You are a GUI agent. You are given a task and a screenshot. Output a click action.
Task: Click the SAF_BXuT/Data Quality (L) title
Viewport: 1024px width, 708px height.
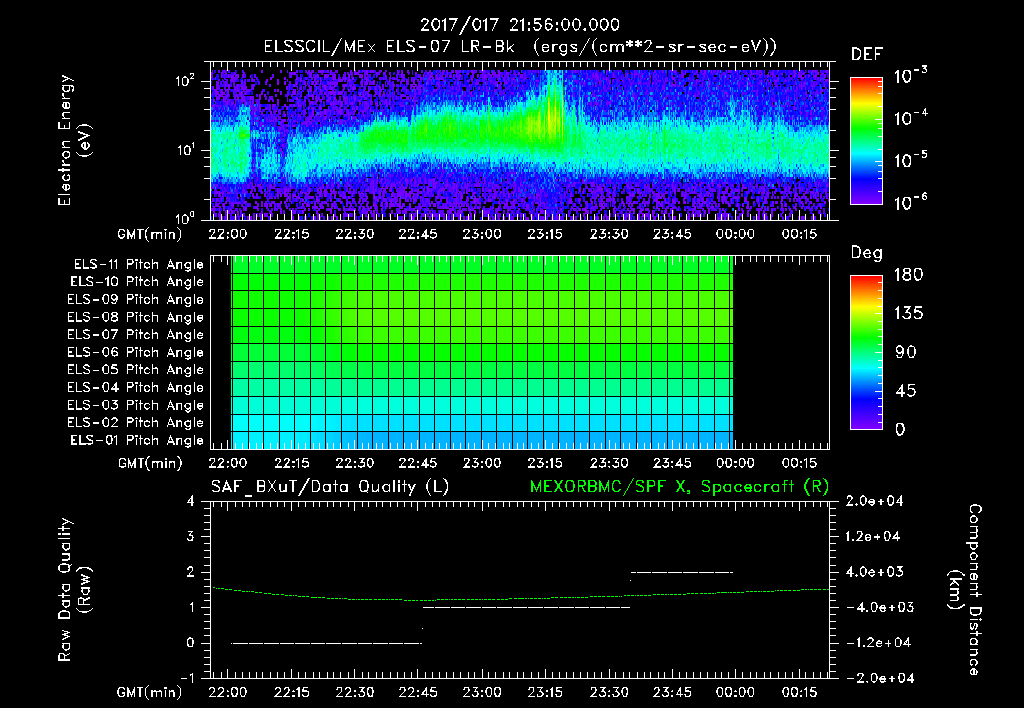[330, 487]
